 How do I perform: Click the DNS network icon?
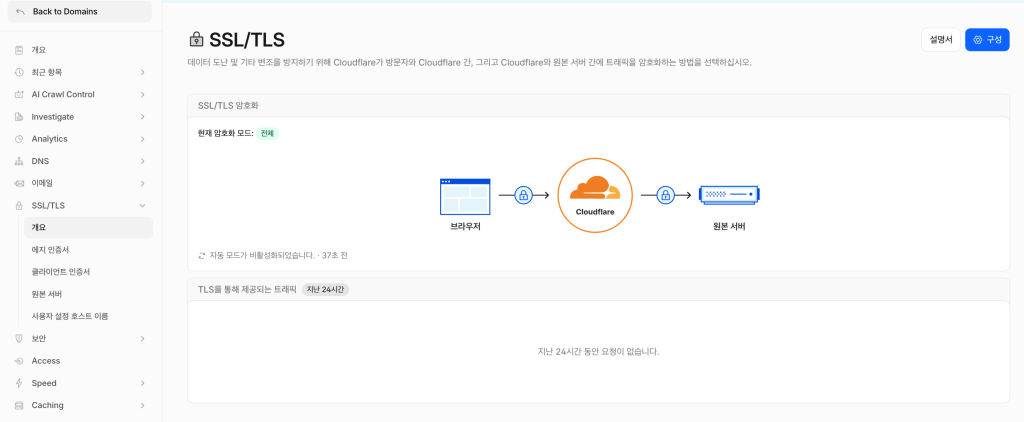[x=19, y=161]
